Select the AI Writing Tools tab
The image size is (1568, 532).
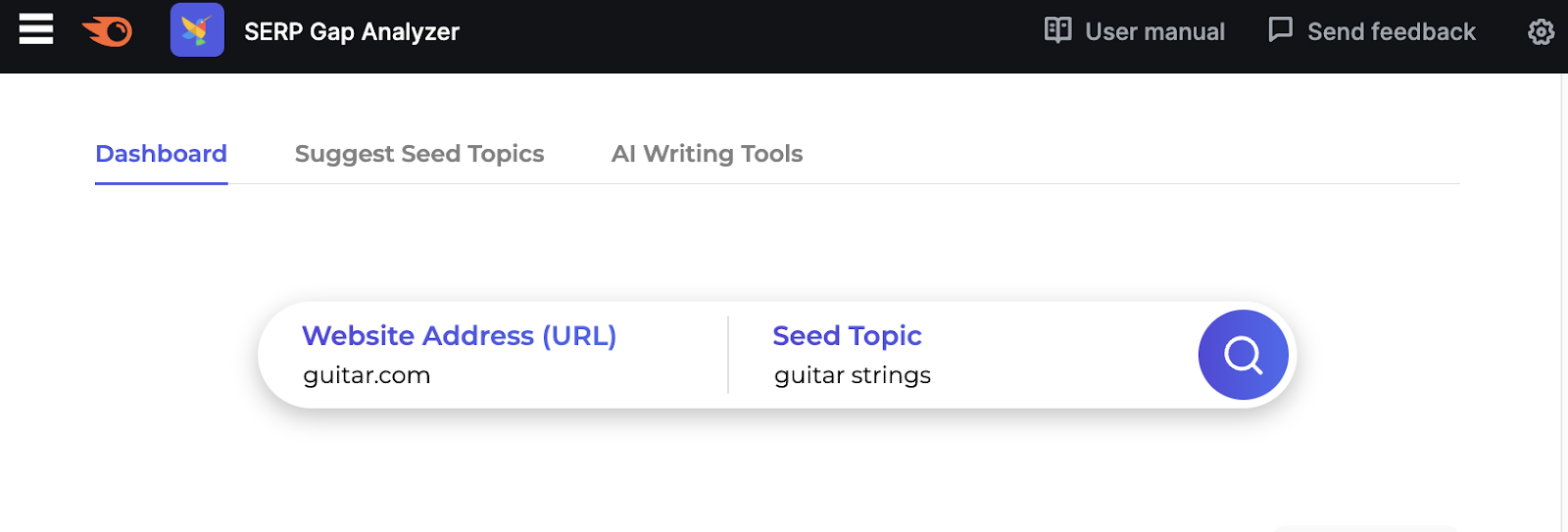[707, 154]
